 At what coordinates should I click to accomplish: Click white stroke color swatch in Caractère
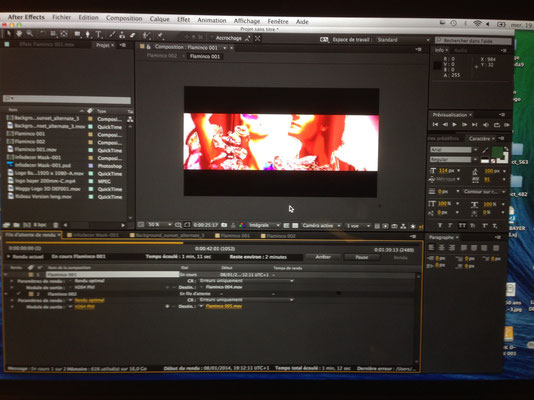point(504,159)
